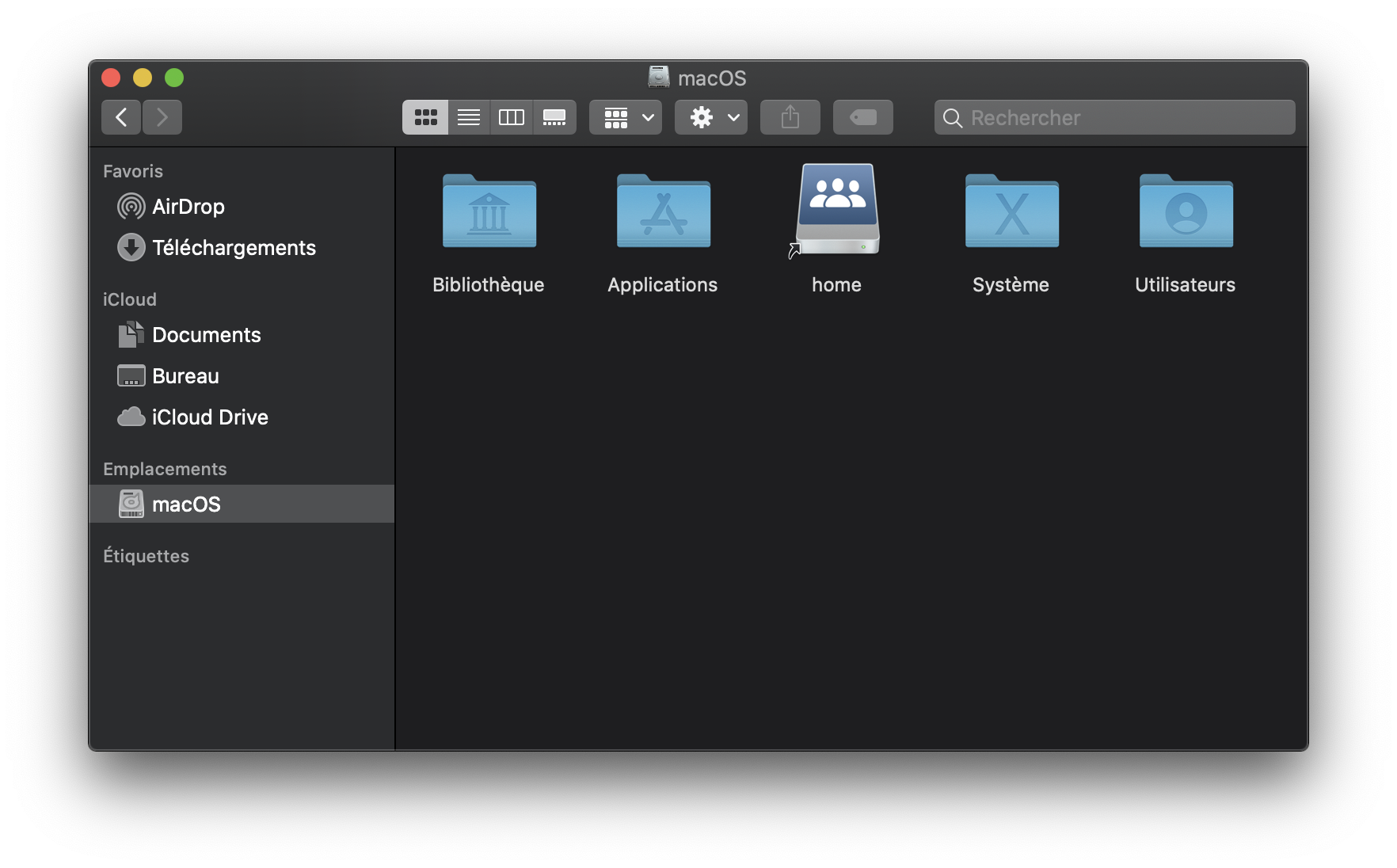Open the group-by arrangement dropdown
The width and height of the screenshot is (1397, 868).
[x=626, y=117]
